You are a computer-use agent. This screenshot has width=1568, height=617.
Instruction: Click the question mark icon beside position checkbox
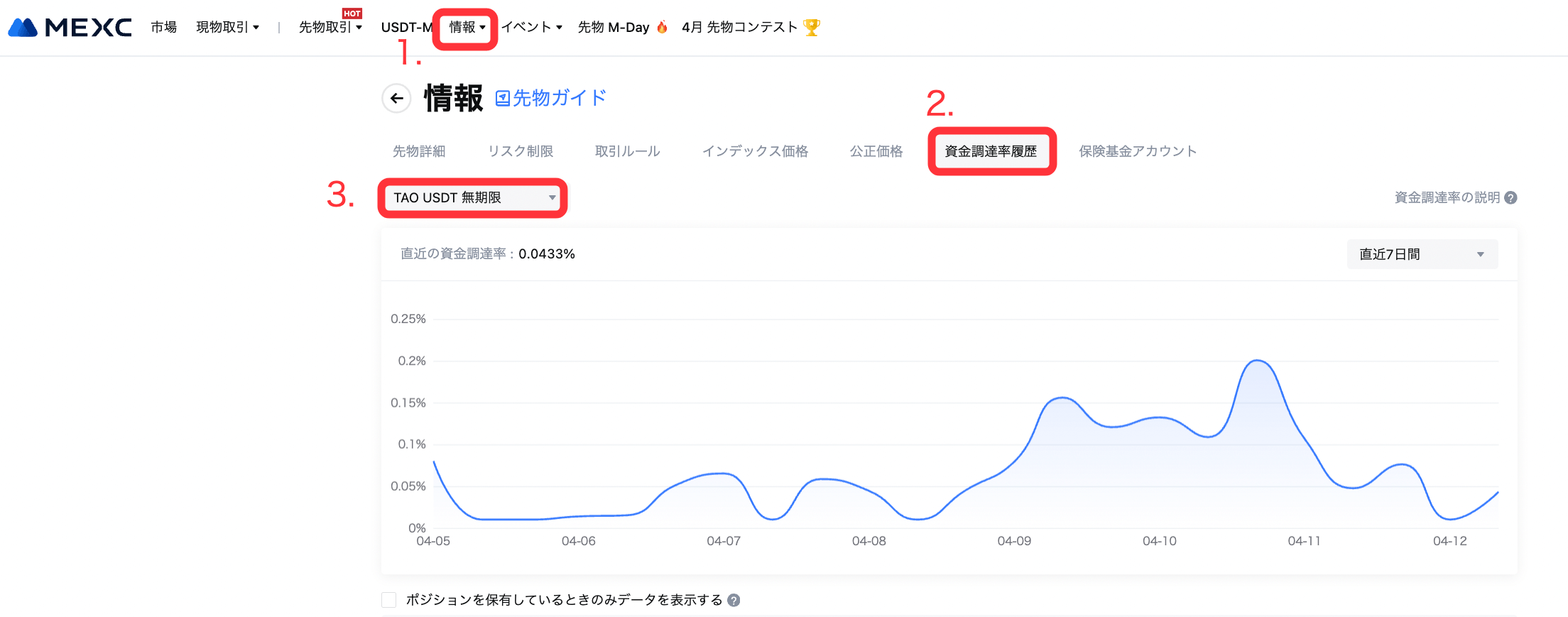[734, 600]
